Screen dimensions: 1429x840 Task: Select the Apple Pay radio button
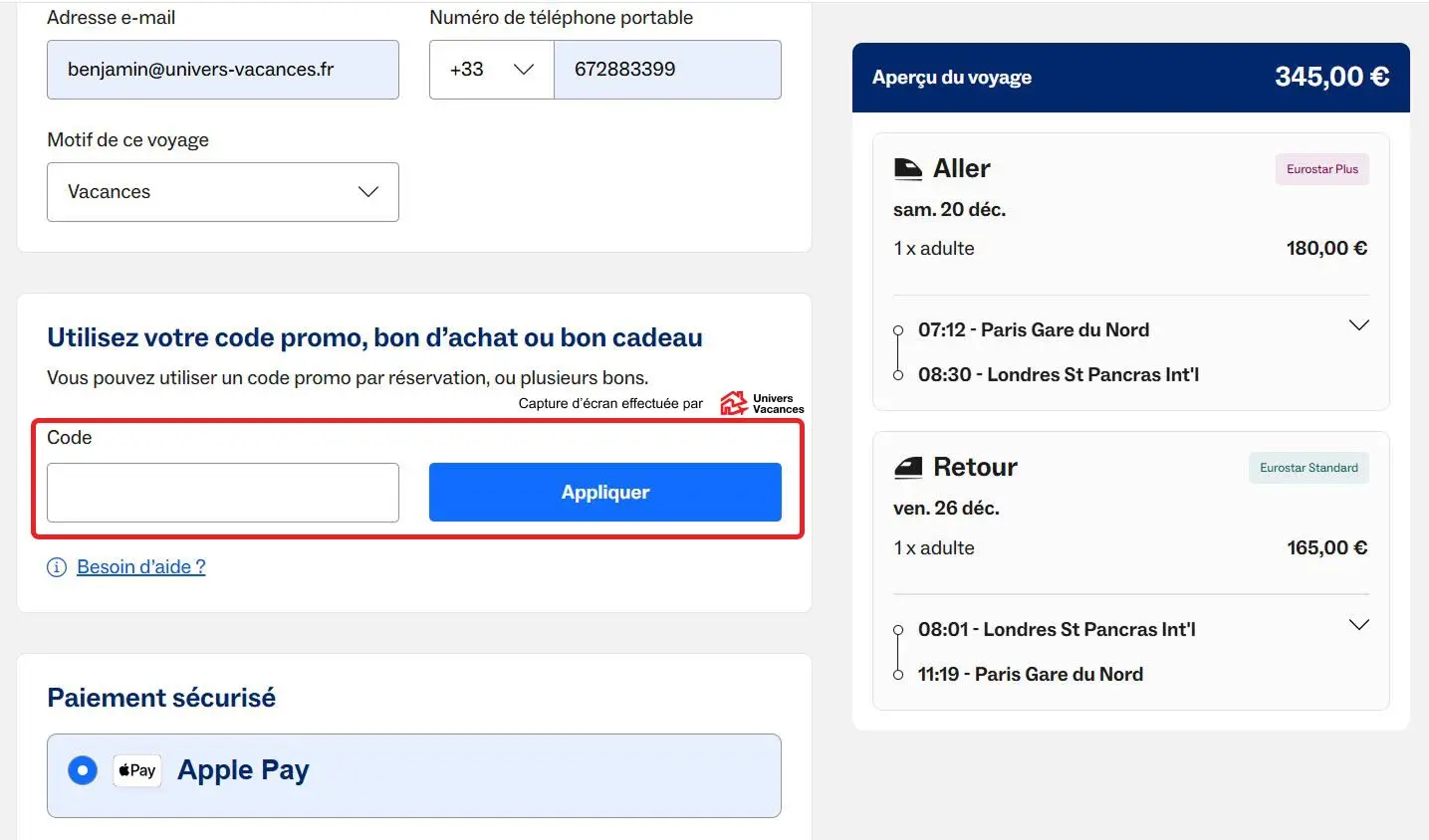[x=83, y=770]
